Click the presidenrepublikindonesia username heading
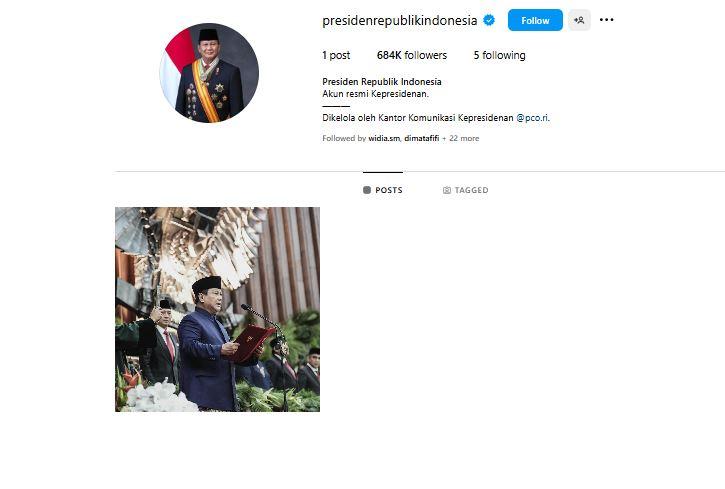725x489 pixels. point(399,21)
